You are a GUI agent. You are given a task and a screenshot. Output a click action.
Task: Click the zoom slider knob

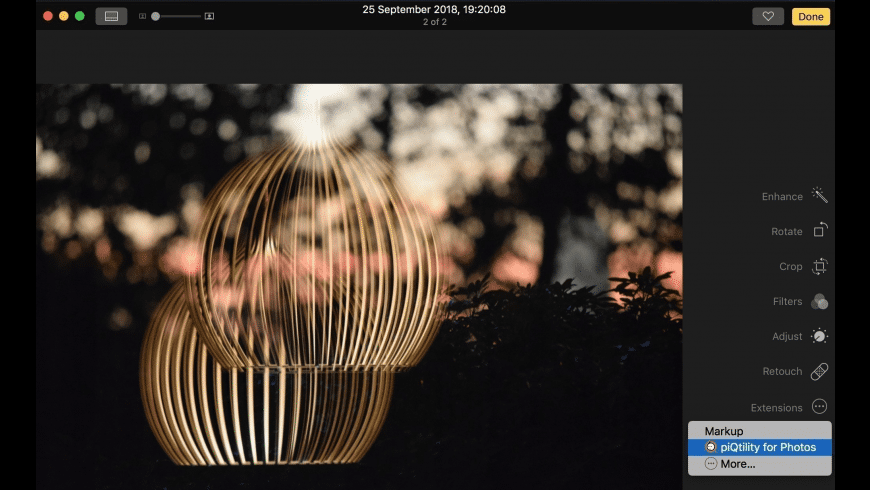point(156,16)
